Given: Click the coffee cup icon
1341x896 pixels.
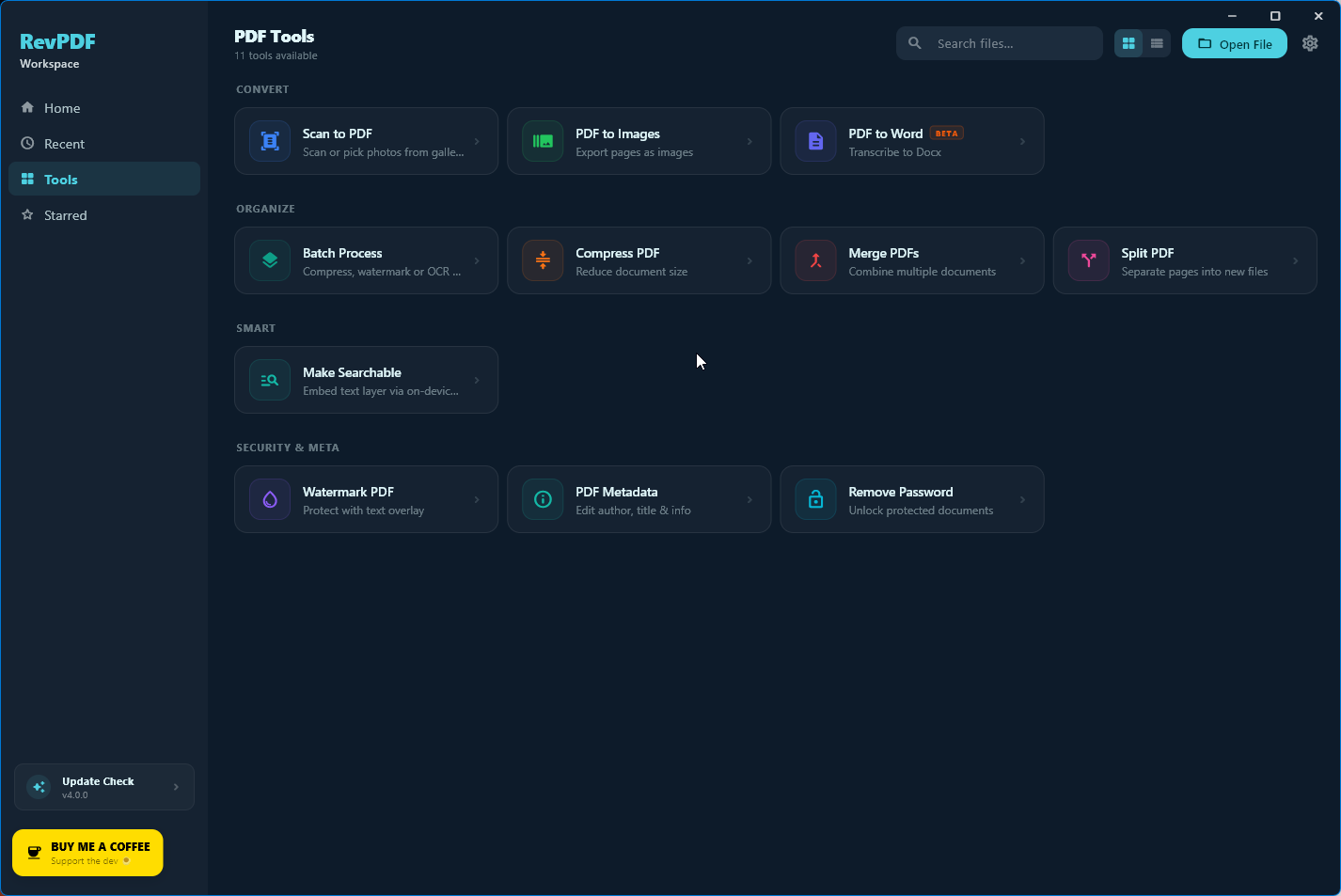Looking at the screenshot, I should point(34,852).
